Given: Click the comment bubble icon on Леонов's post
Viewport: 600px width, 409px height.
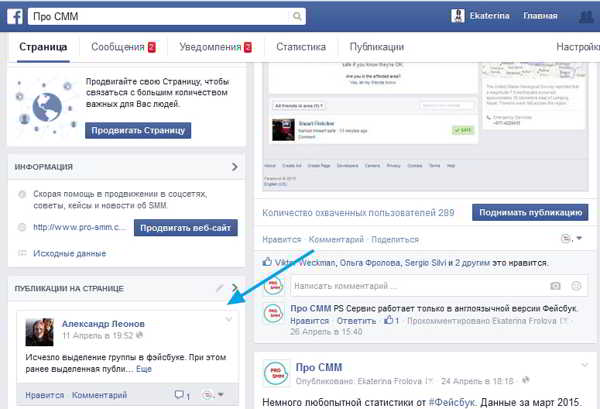Looking at the screenshot, I should (179, 394).
